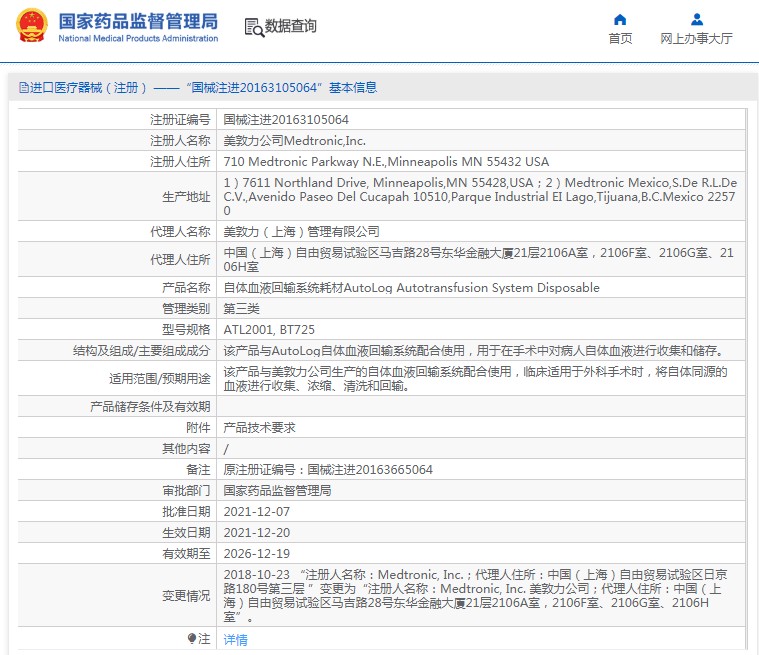The width and height of the screenshot is (759, 655).
Task: Go to 首页 text label
Action: 620,39
